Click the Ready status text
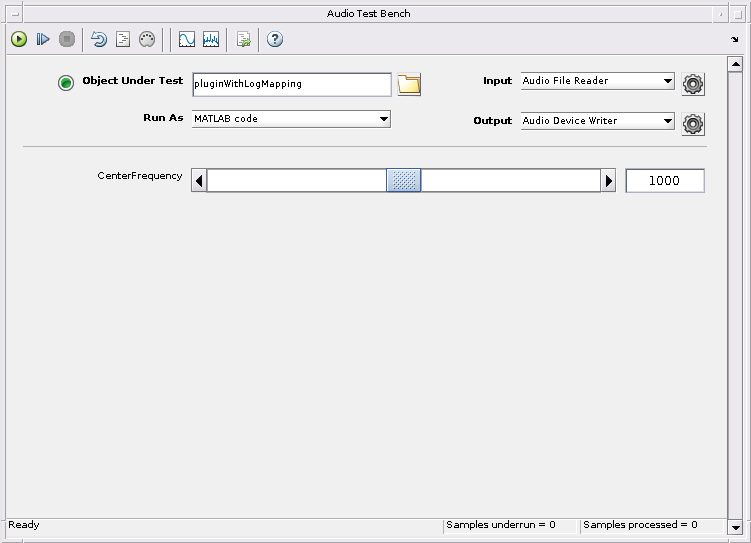The width and height of the screenshot is (751, 543). (x=24, y=525)
